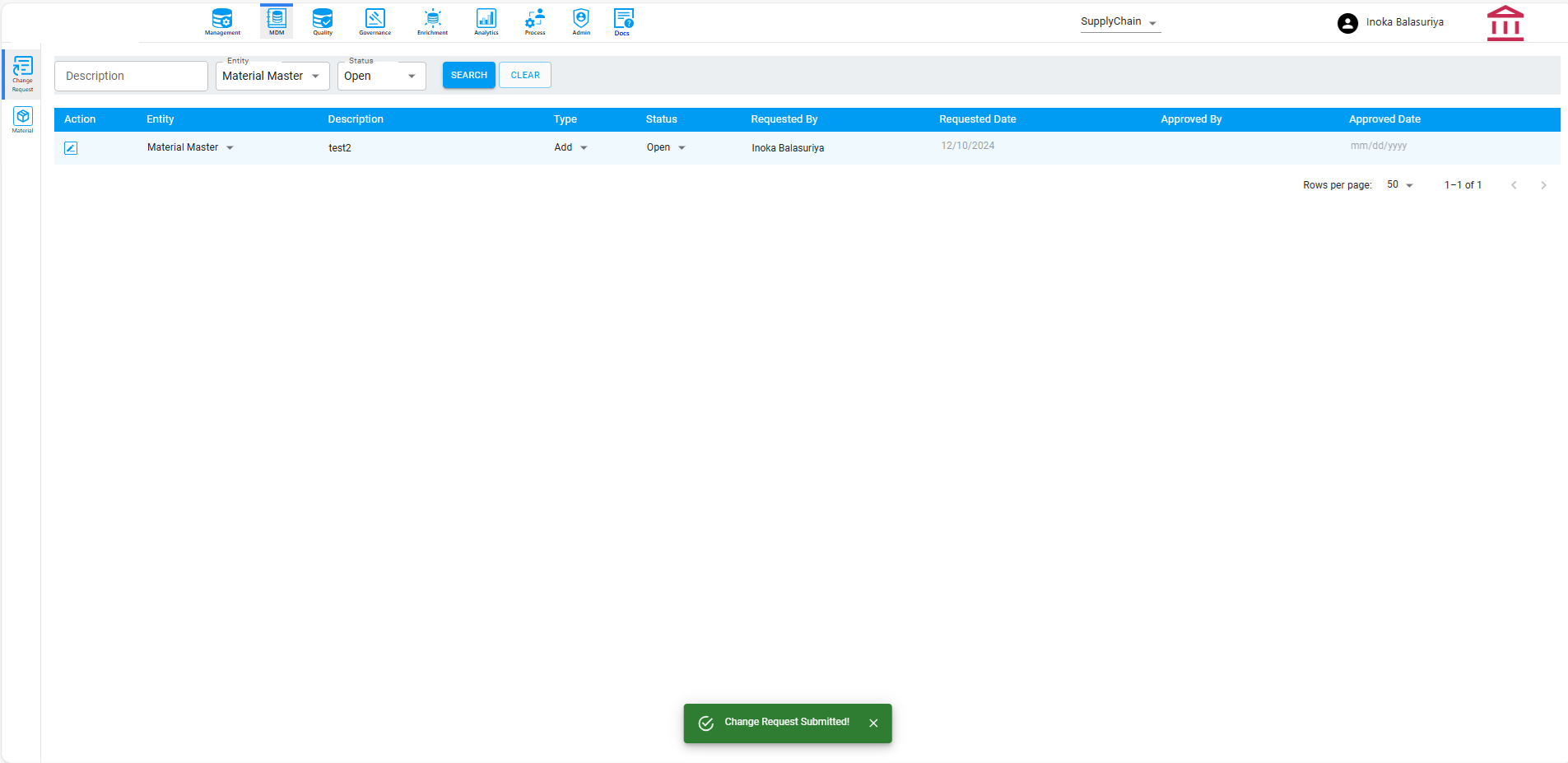Open the Status filter dropdown

[382, 76]
